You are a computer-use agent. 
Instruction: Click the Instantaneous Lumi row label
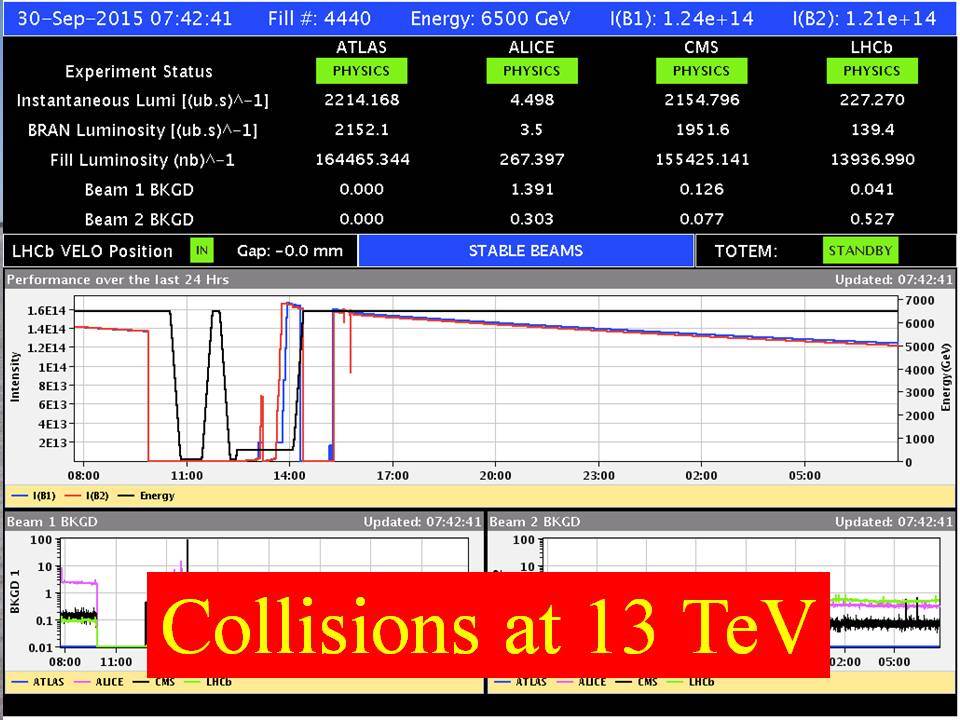(143, 100)
